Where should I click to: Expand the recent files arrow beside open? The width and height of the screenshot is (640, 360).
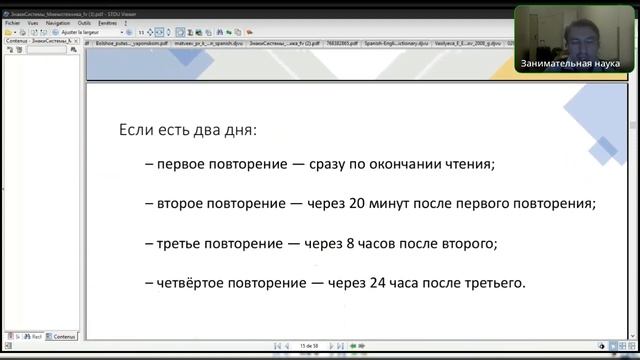15,32
